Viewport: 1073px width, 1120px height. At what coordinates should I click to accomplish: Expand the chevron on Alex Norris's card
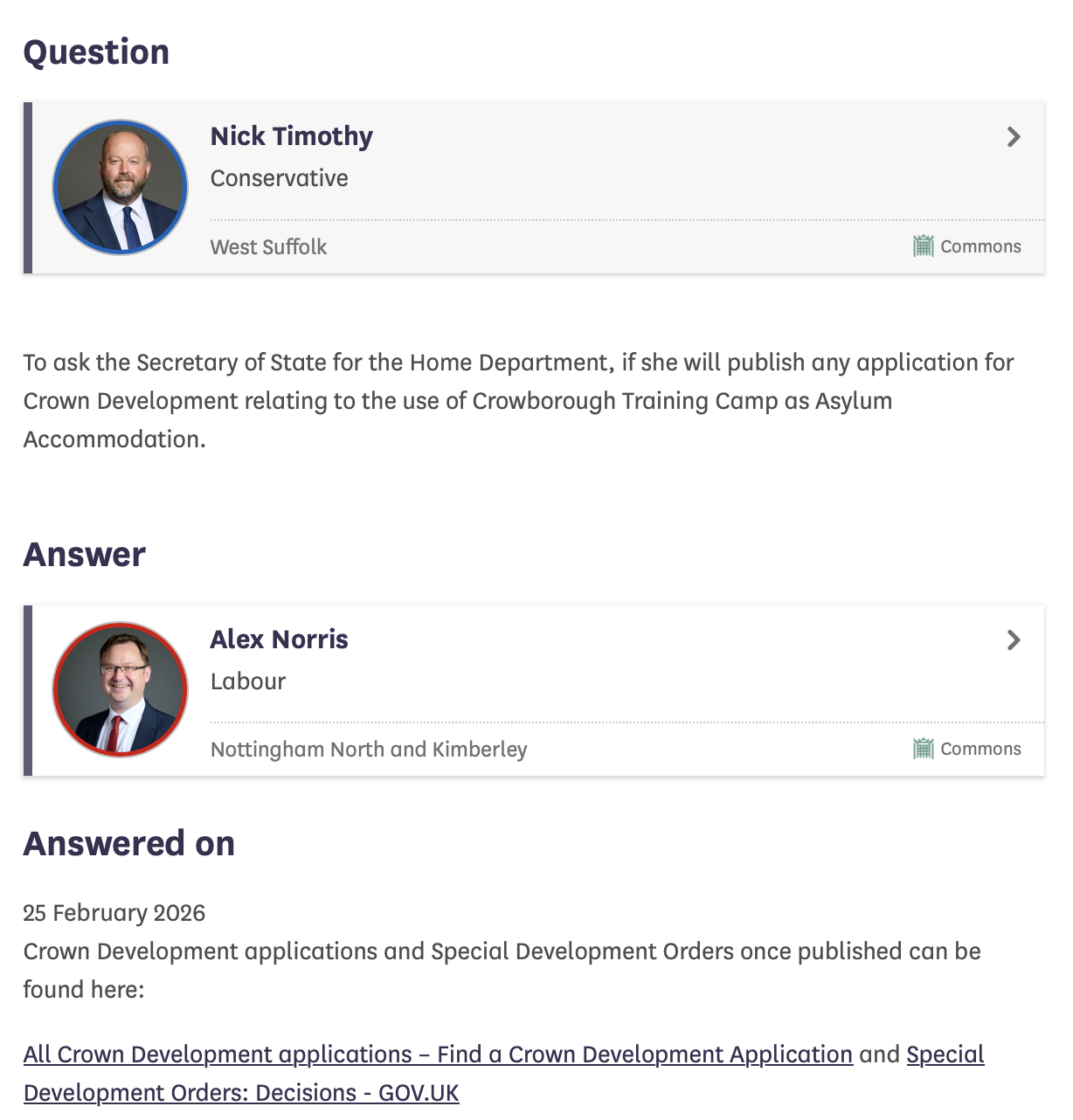point(1014,640)
